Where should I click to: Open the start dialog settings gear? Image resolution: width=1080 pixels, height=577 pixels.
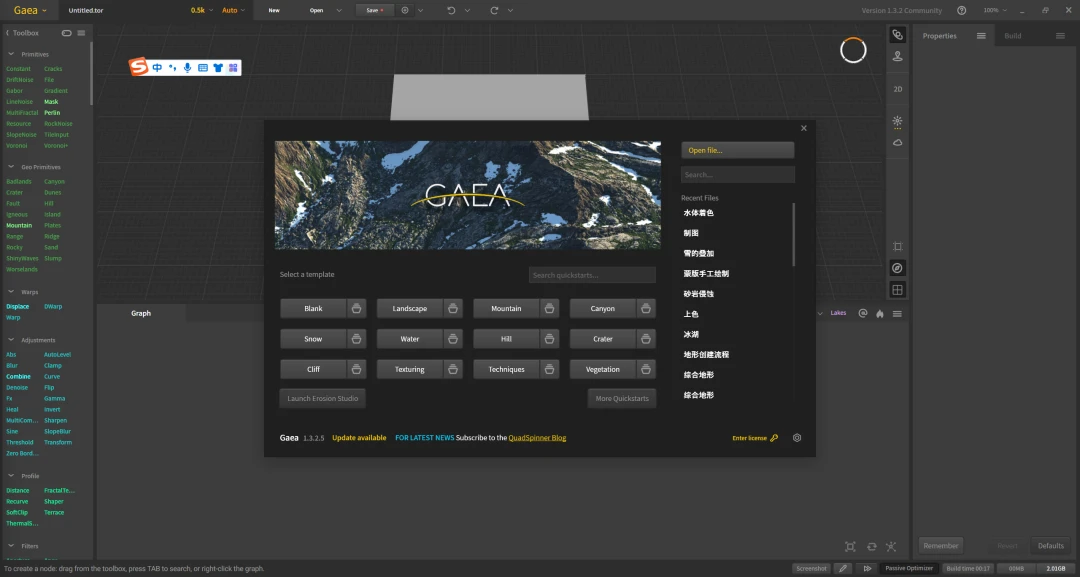coord(797,438)
